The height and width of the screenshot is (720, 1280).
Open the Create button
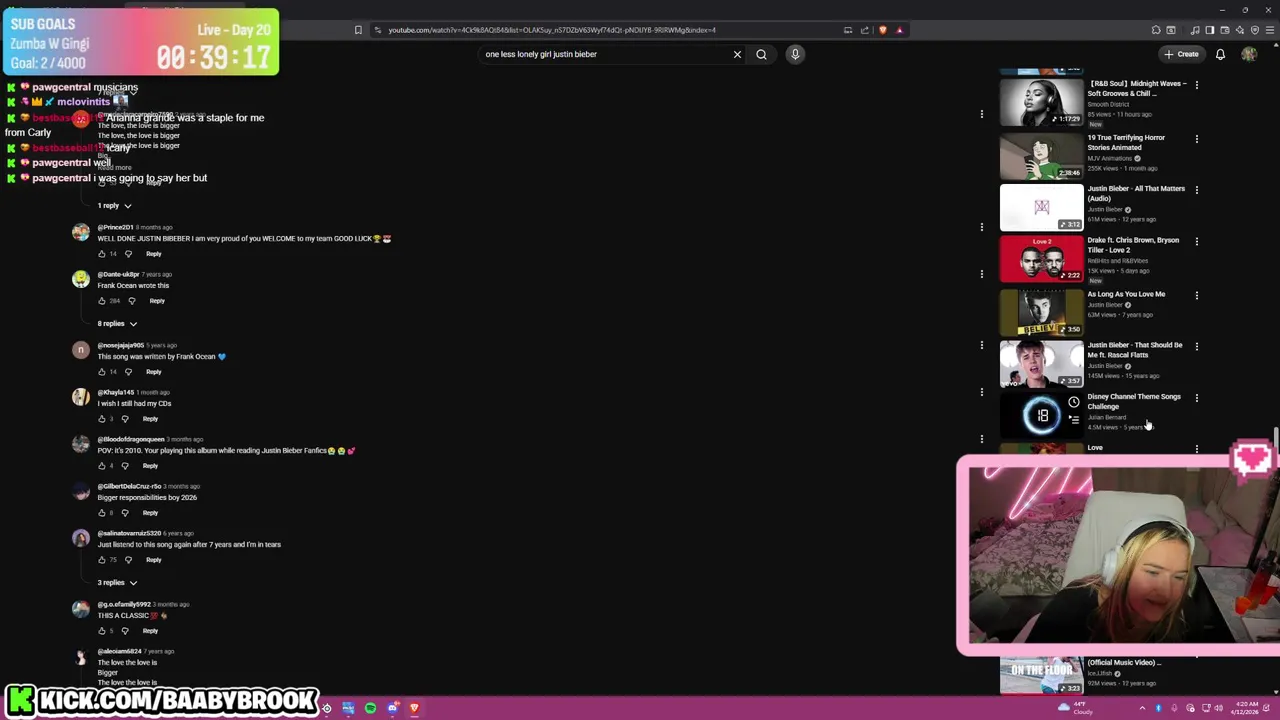1181,54
